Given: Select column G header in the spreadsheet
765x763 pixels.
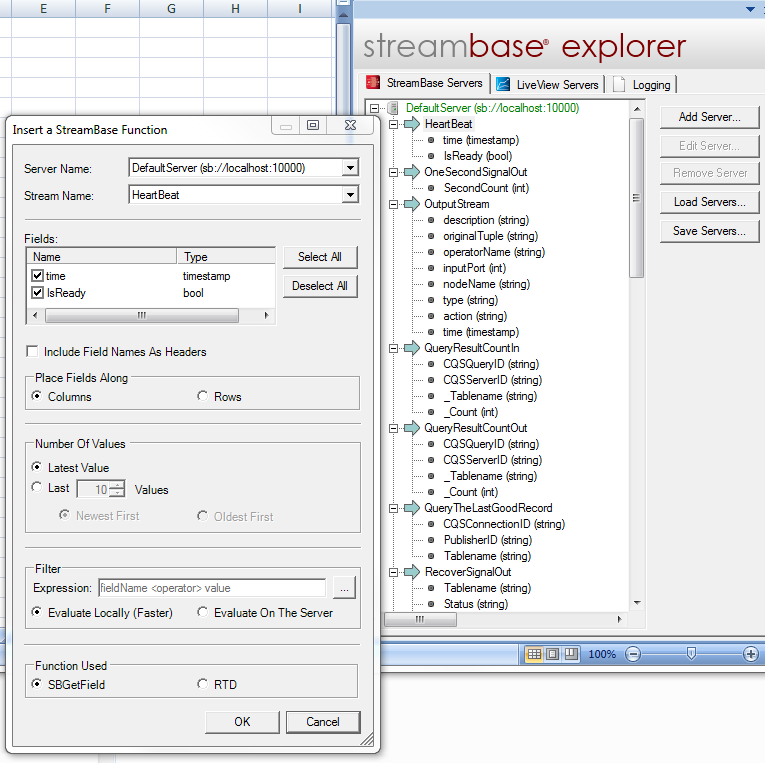Looking at the screenshot, I should (x=171, y=9).
